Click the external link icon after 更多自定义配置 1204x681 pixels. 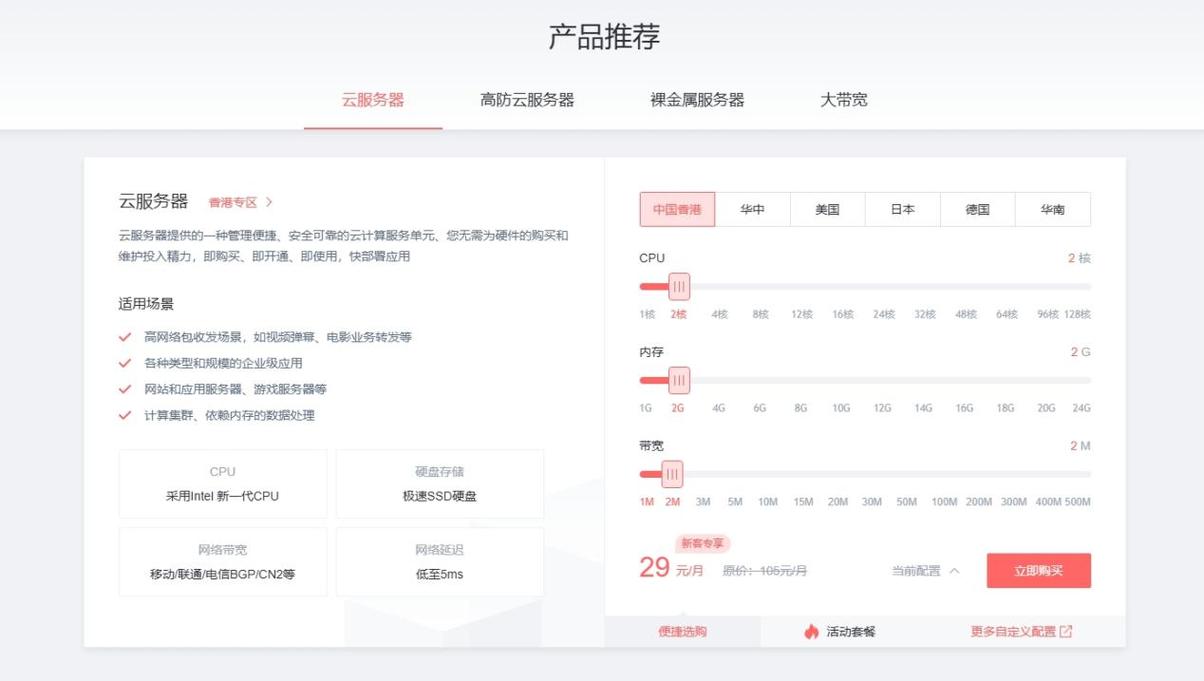click(x=1066, y=632)
